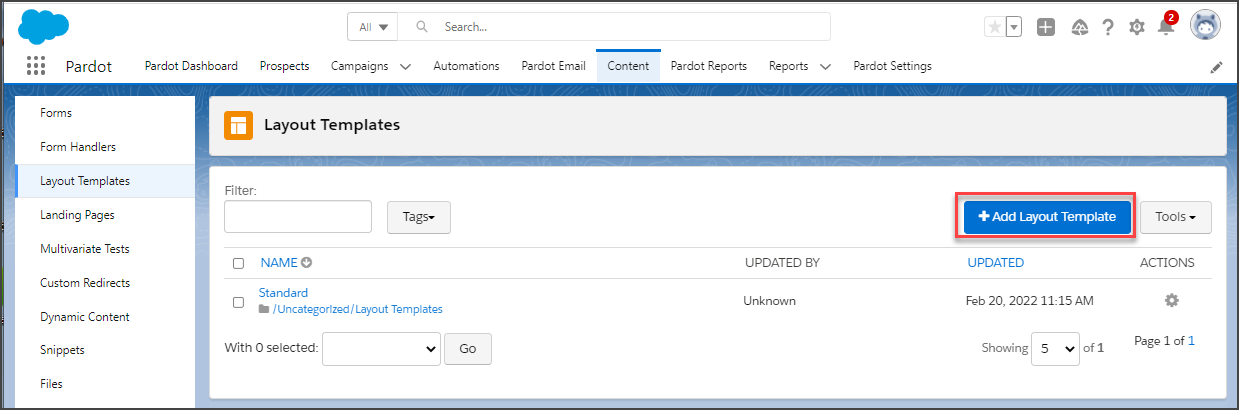Open the App Launcher grid icon
This screenshot has height=410, width=1239.
coord(36,67)
